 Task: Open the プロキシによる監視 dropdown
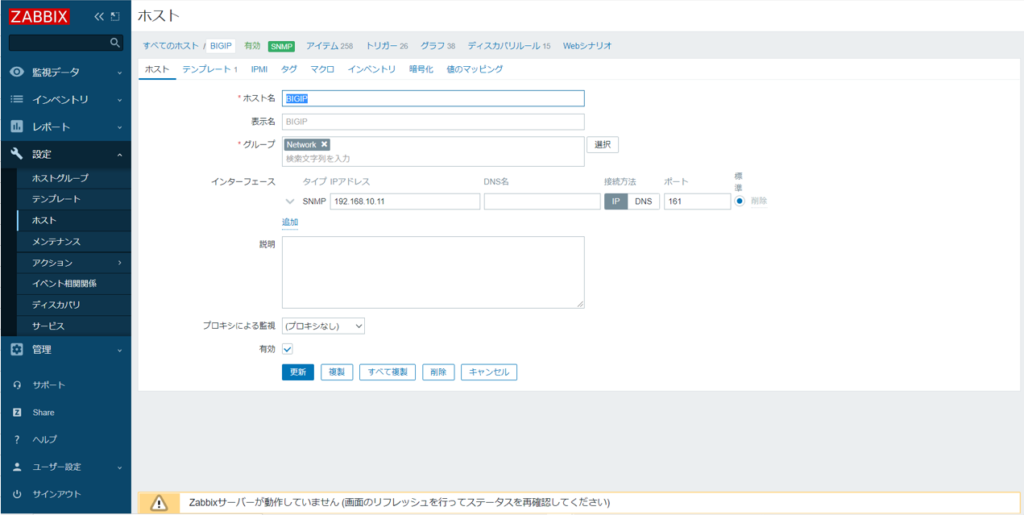323,326
